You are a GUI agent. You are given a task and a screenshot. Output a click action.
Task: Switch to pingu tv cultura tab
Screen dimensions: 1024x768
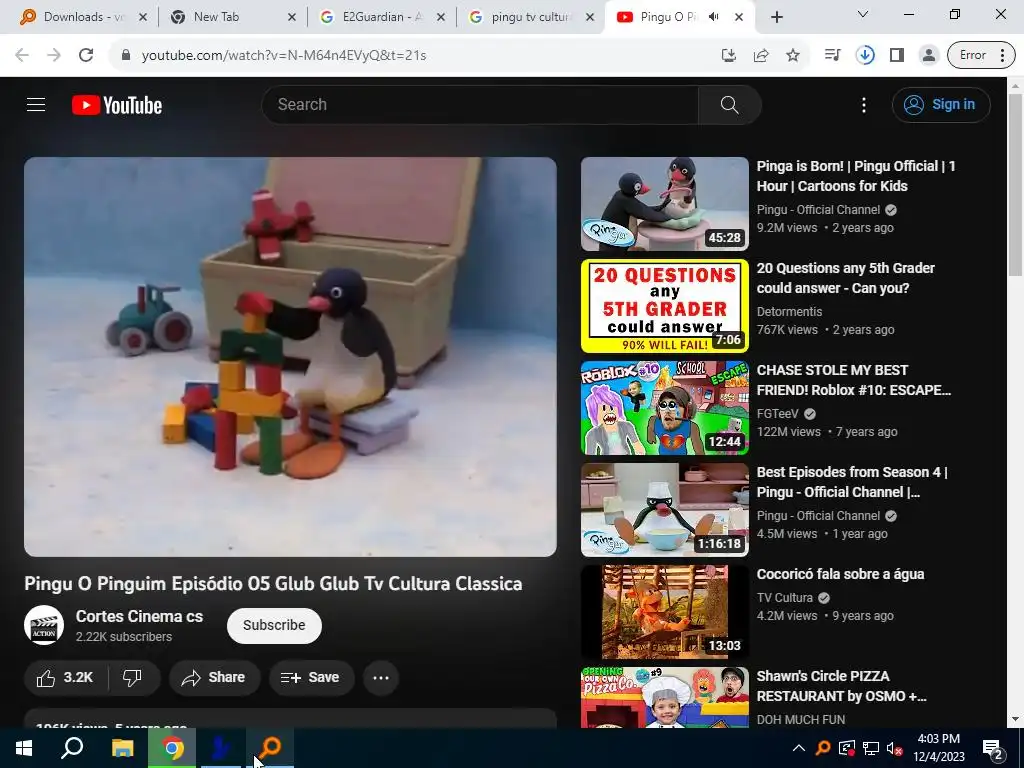click(x=530, y=17)
